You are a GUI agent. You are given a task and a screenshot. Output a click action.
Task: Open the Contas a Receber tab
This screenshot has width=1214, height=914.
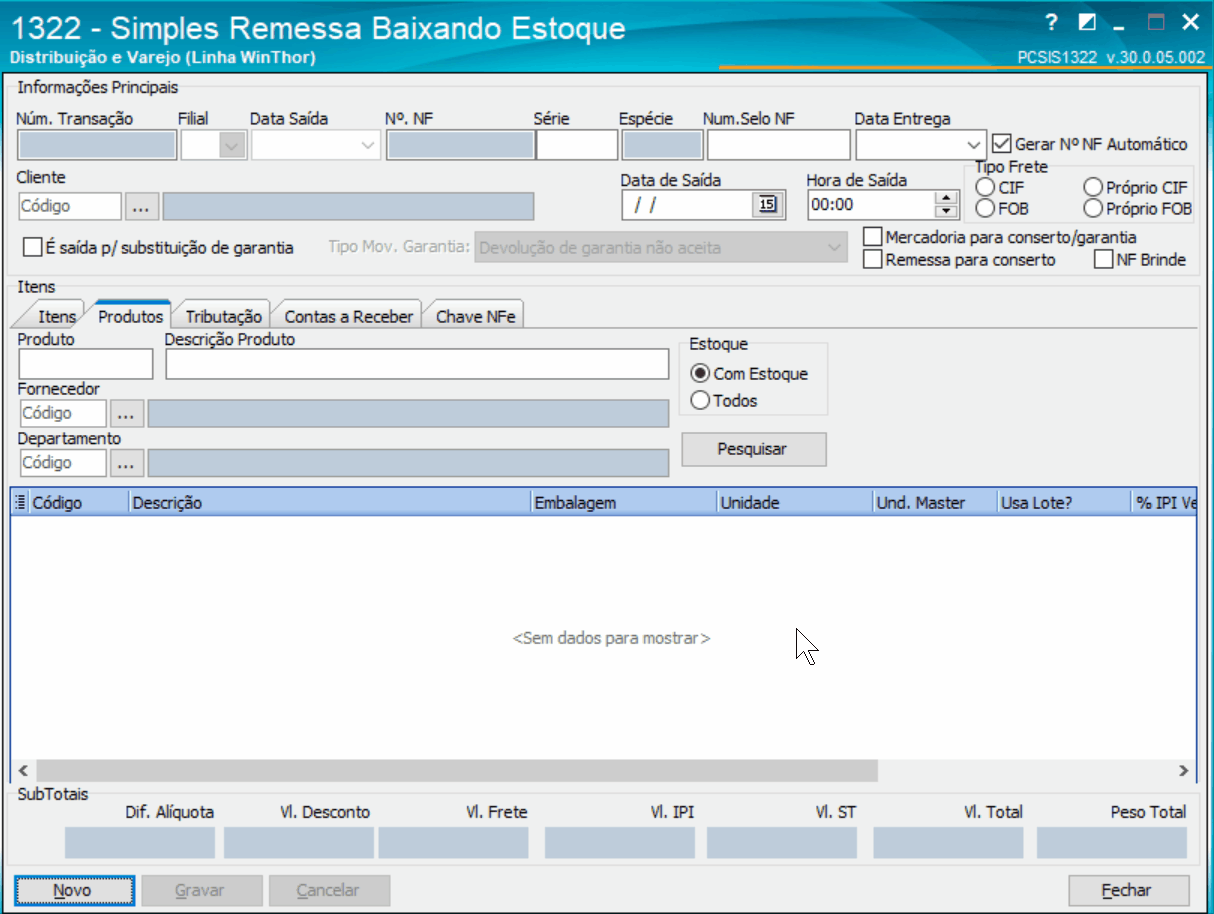pyautogui.click(x=349, y=316)
